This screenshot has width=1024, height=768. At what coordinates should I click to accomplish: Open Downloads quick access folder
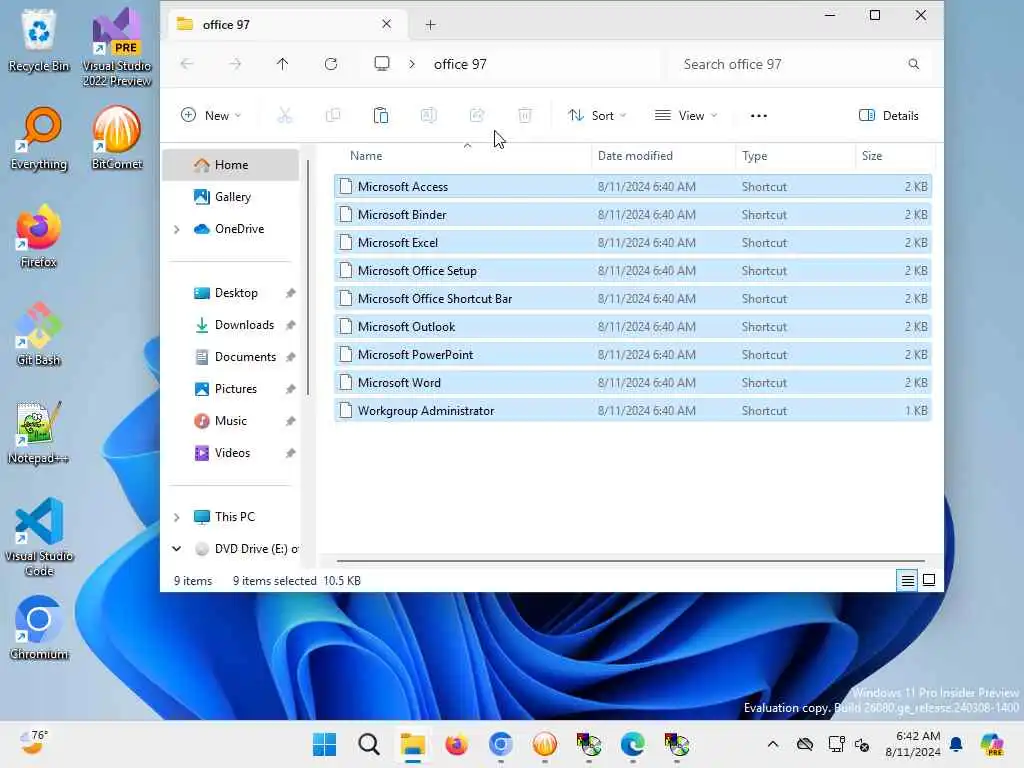click(231, 325)
